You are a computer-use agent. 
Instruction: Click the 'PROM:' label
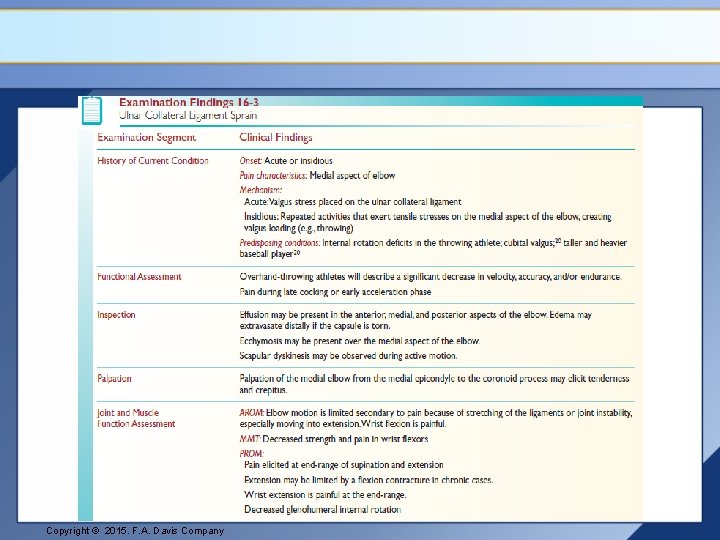tap(252, 453)
